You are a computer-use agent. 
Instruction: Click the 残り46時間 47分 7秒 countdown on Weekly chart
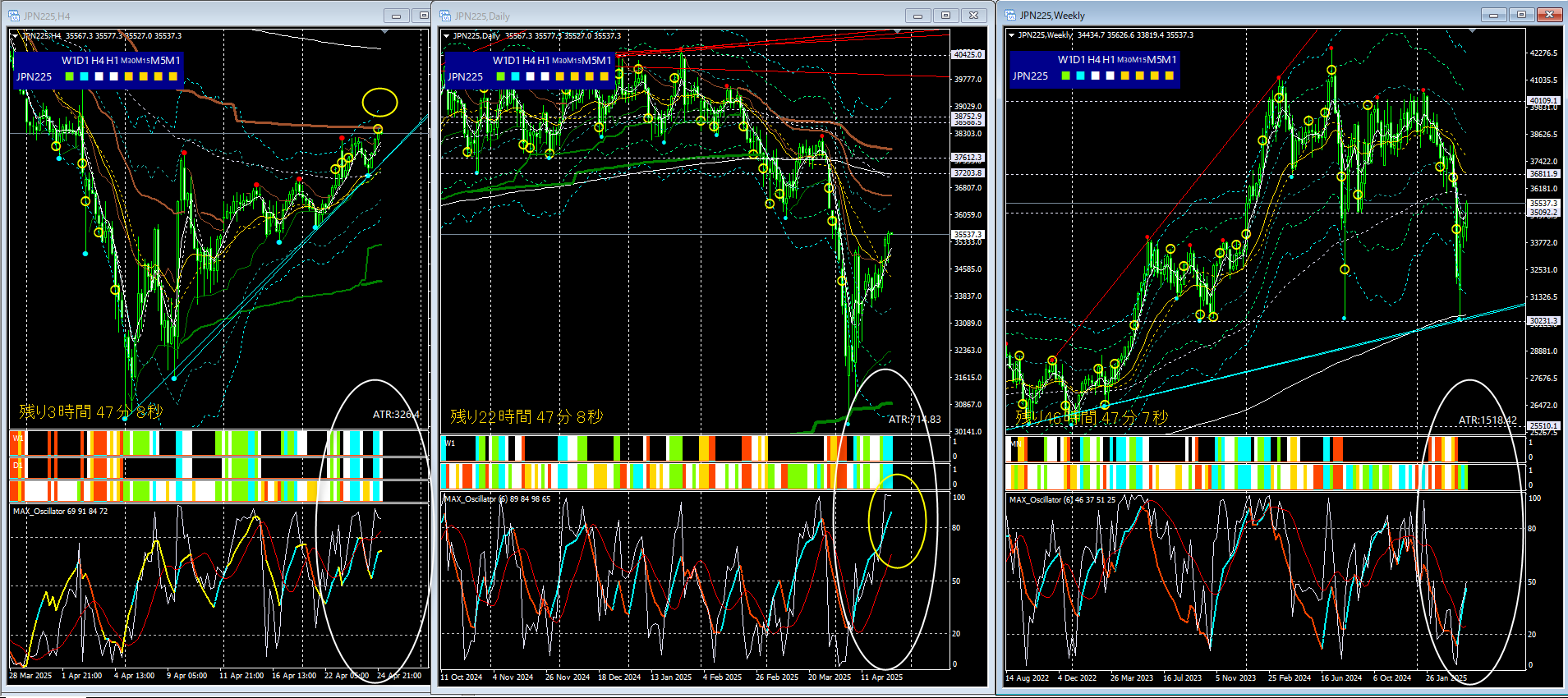(x=1092, y=417)
